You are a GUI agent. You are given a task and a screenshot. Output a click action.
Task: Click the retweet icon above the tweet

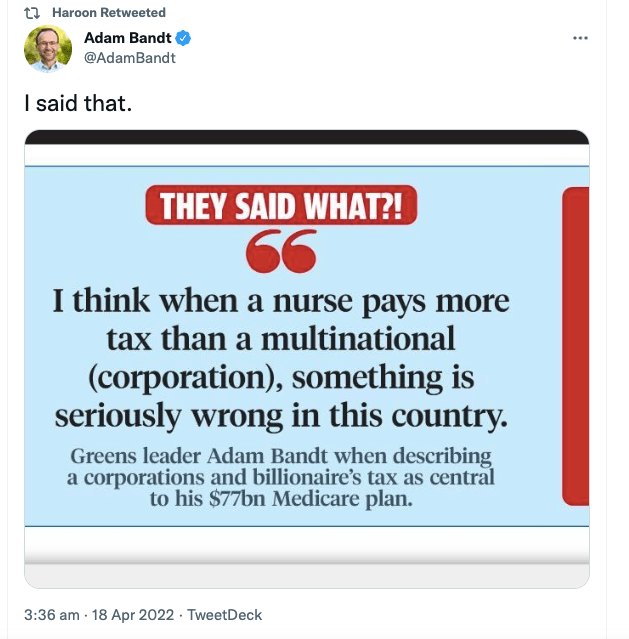31,13
